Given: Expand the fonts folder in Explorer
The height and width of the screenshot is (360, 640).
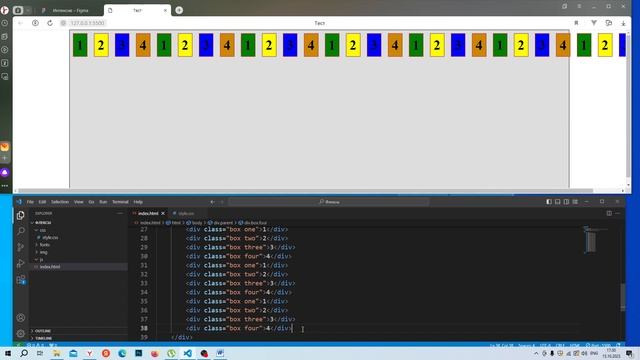Looking at the screenshot, I should point(44,244).
